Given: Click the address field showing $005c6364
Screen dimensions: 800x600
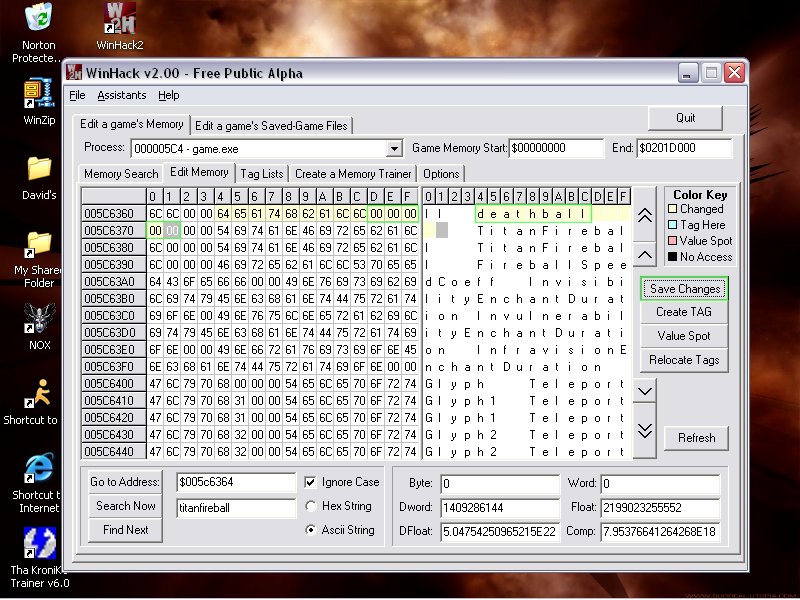Looking at the screenshot, I should [236, 482].
